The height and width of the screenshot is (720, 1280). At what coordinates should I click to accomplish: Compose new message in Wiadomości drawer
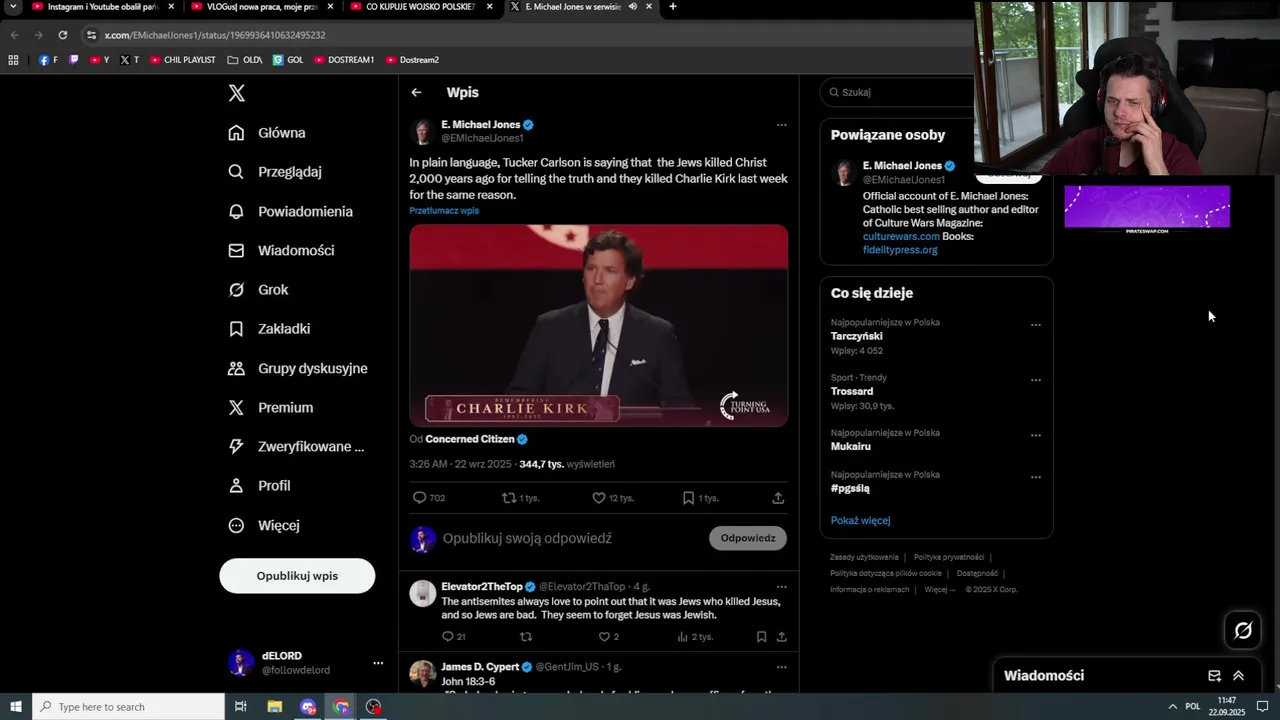coord(1214,676)
